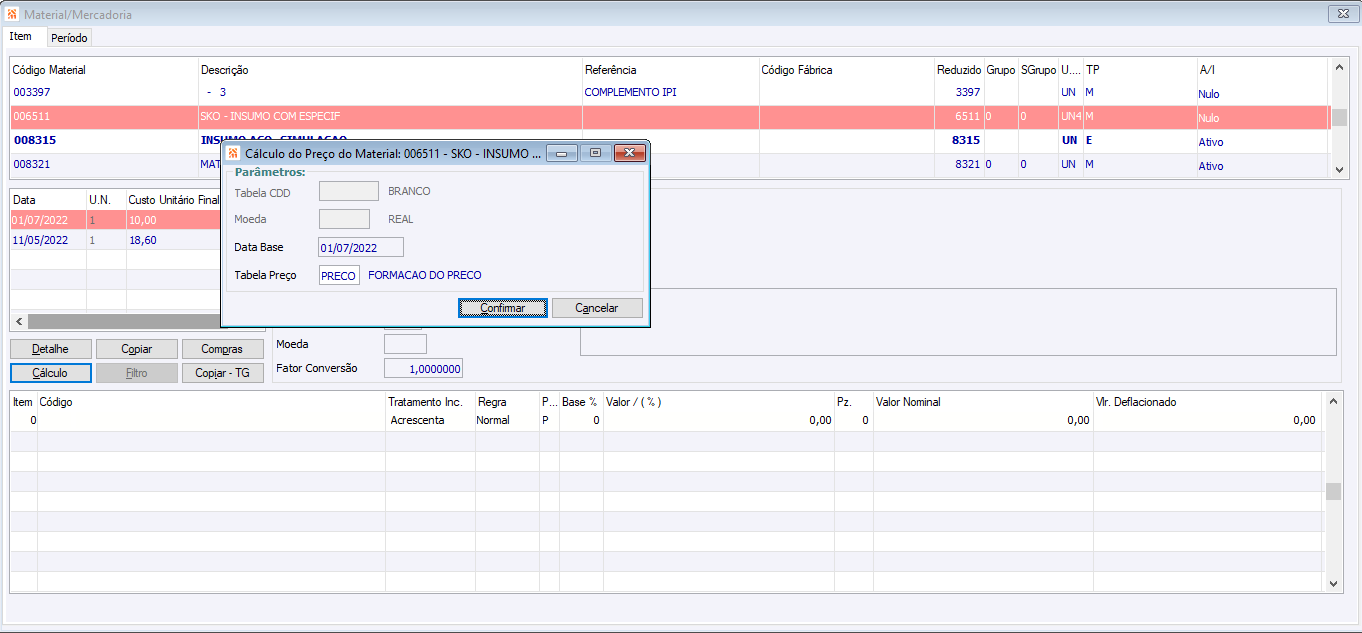The image size is (1362, 633).
Task: Click the Código Fábrica column header
Action: tap(797, 70)
